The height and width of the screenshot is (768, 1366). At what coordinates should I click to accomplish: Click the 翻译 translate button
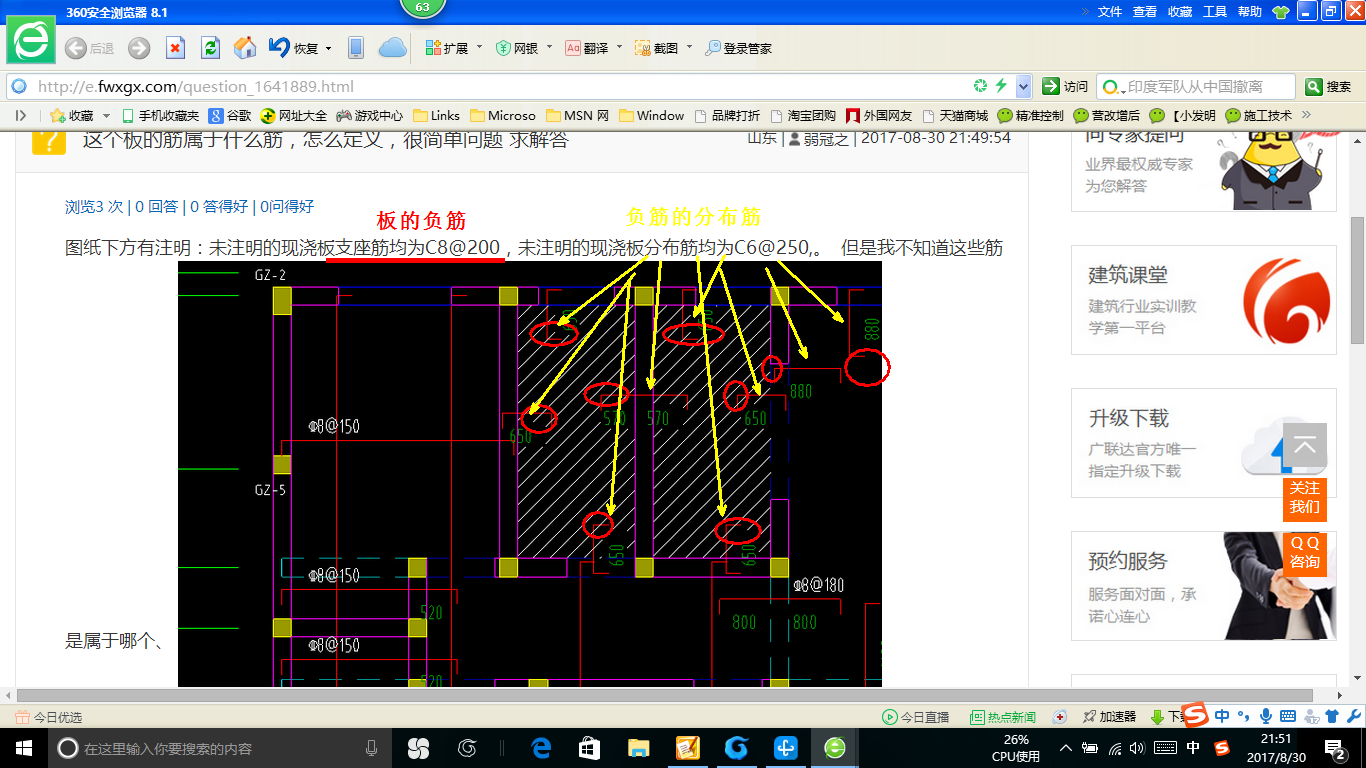(x=587, y=48)
